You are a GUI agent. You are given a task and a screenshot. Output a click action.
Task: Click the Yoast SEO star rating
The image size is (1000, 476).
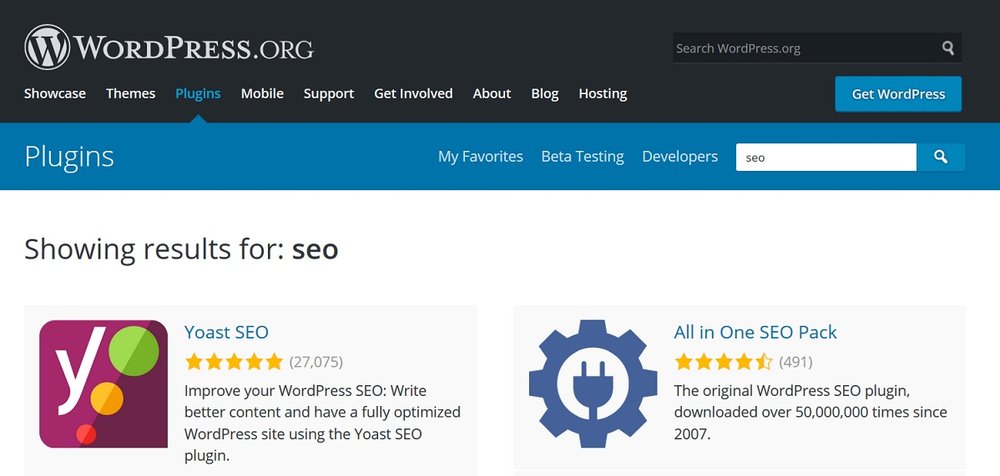233,362
